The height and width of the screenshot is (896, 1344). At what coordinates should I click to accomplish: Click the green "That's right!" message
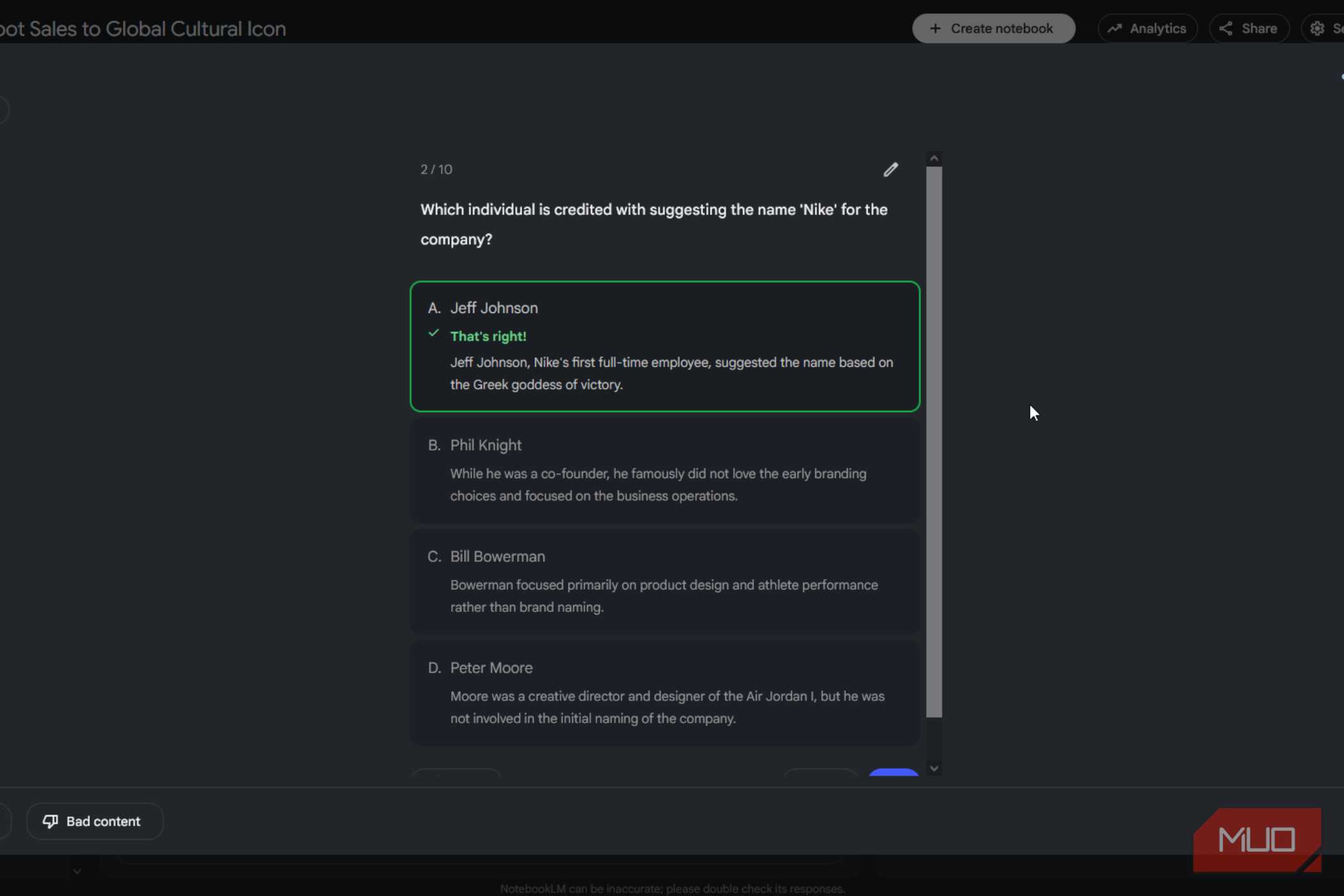(x=488, y=337)
